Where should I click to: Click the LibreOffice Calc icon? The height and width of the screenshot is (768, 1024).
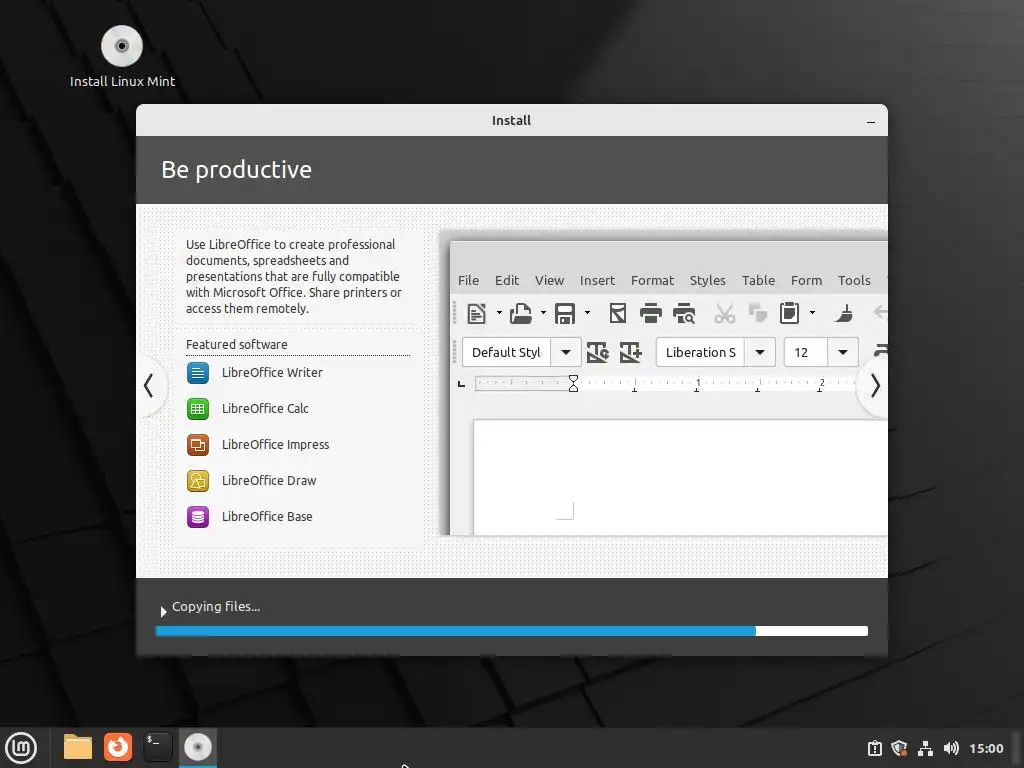click(x=198, y=409)
